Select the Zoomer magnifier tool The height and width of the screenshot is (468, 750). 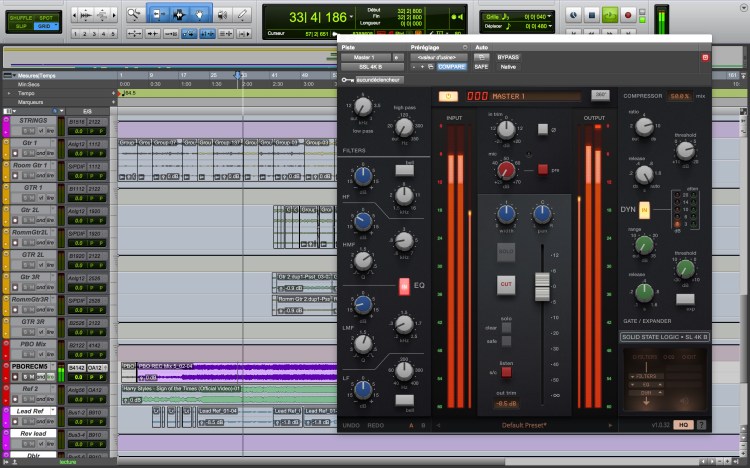coord(135,14)
